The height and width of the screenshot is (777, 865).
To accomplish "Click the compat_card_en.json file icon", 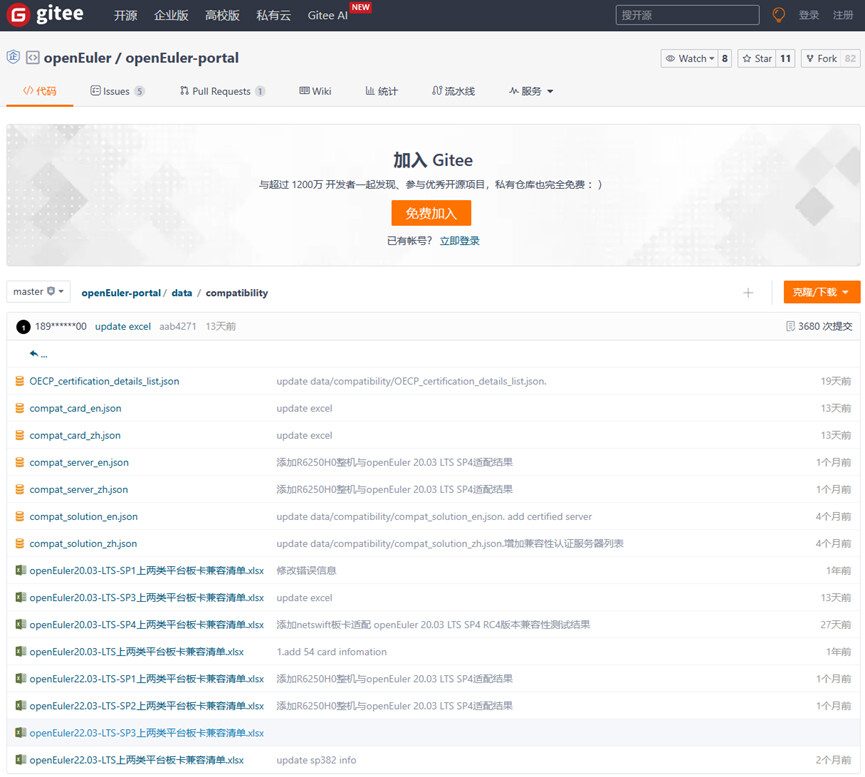I will pyautogui.click(x=20, y=409).
